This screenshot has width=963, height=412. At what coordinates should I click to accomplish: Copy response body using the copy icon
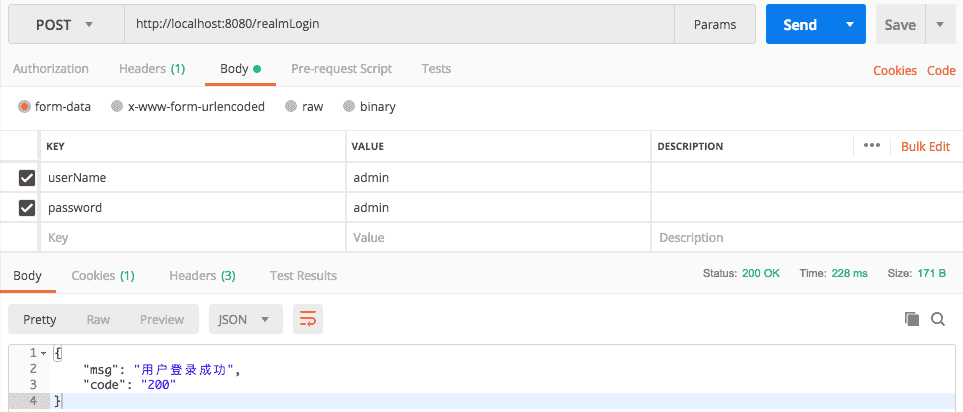(x=911, y=319)
